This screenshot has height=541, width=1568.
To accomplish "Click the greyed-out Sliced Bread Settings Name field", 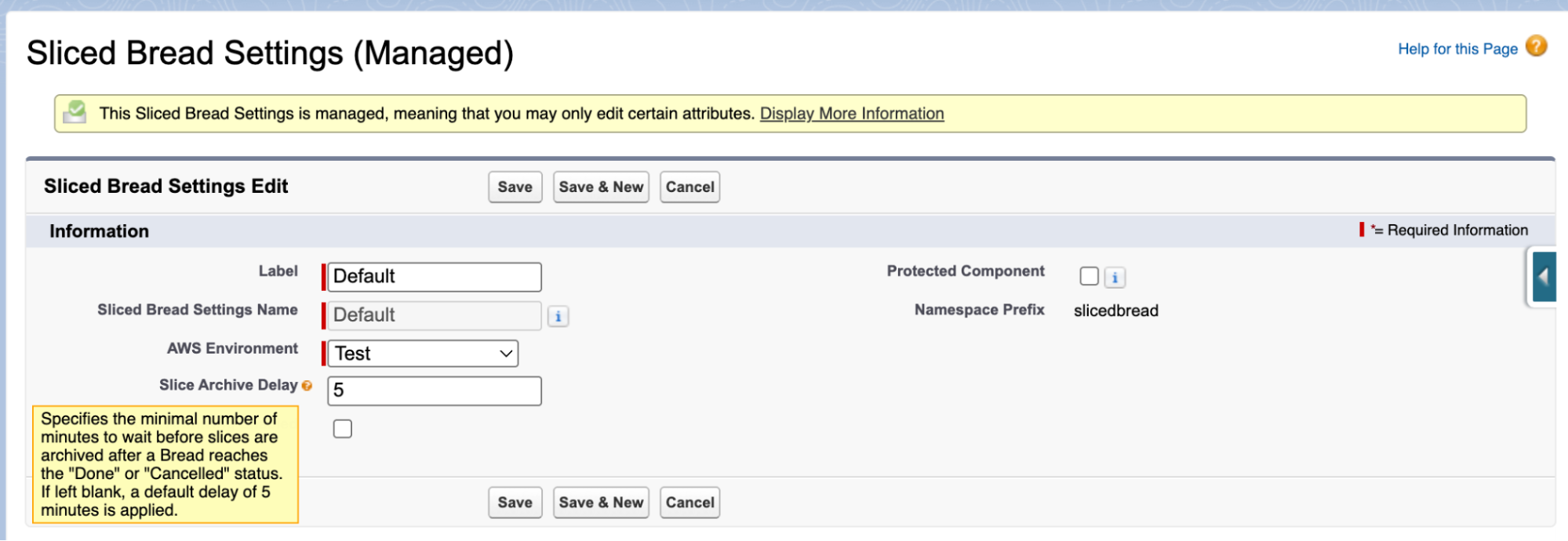I will pyautogui.click(x=434, y=315).
